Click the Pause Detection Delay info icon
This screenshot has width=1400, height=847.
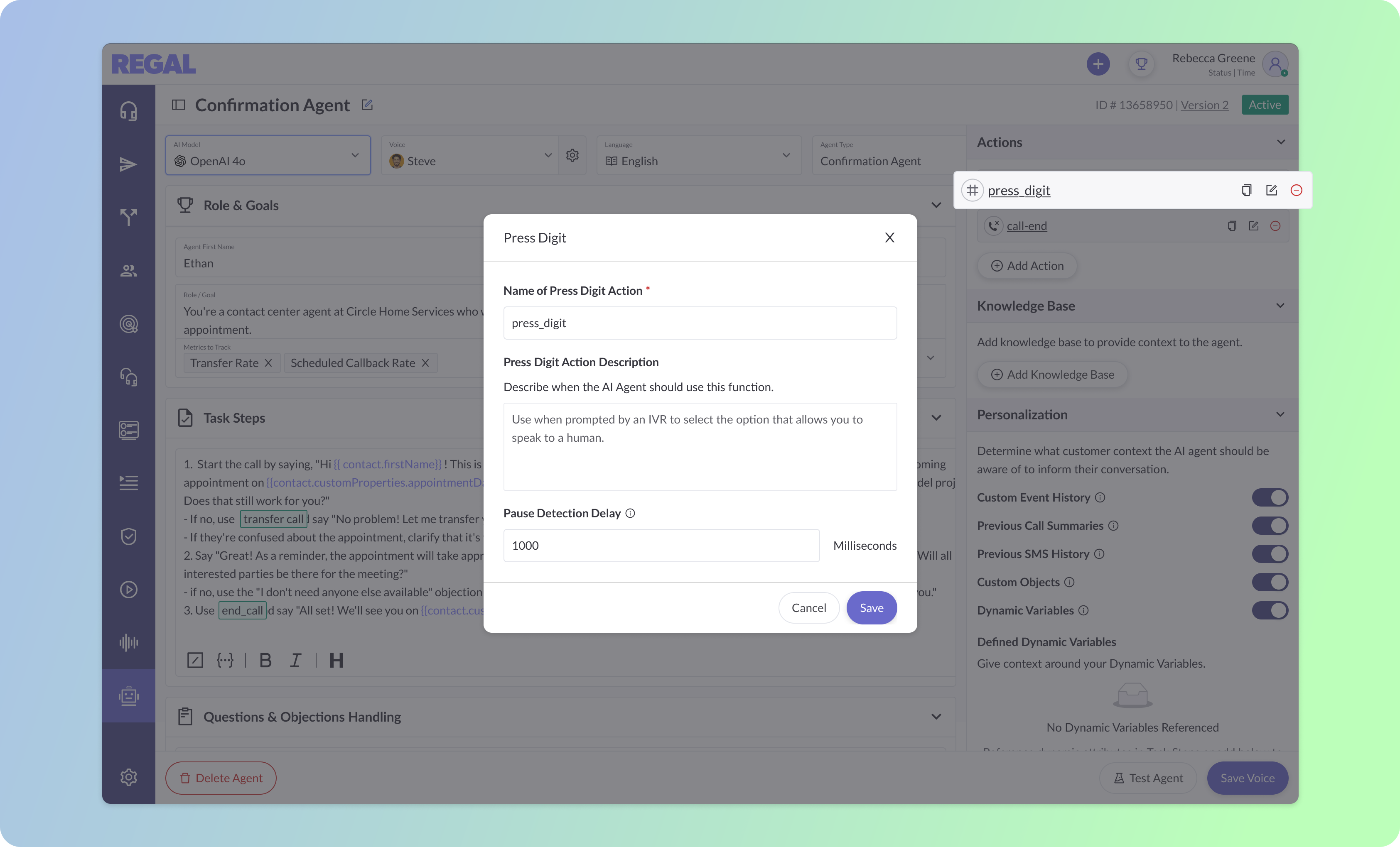pos(630,513)
